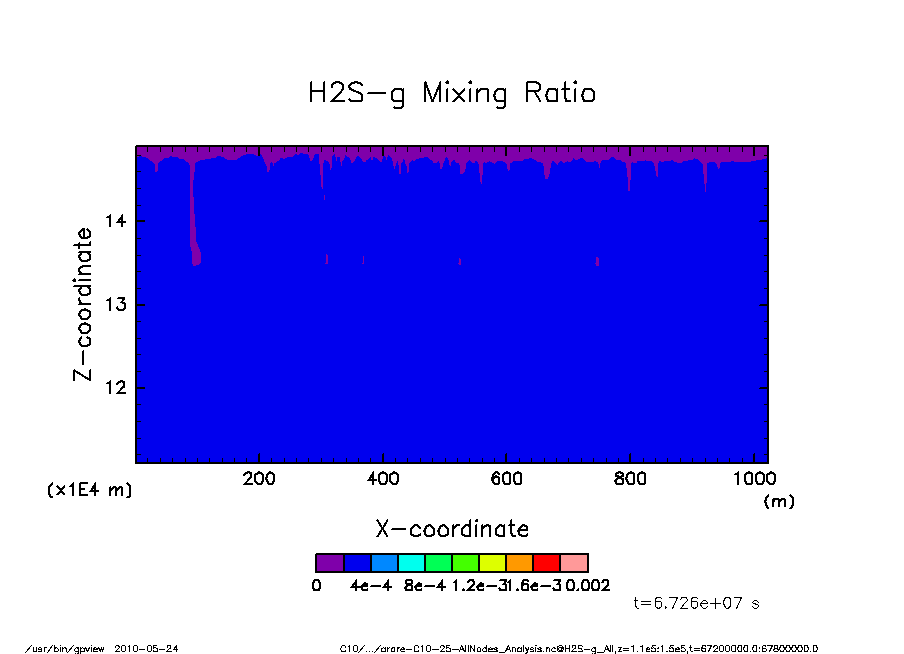This screenshot has height=654, width=904.
Task: Select the /usr/bin/gpview footer text
Action: coord(100,647)
